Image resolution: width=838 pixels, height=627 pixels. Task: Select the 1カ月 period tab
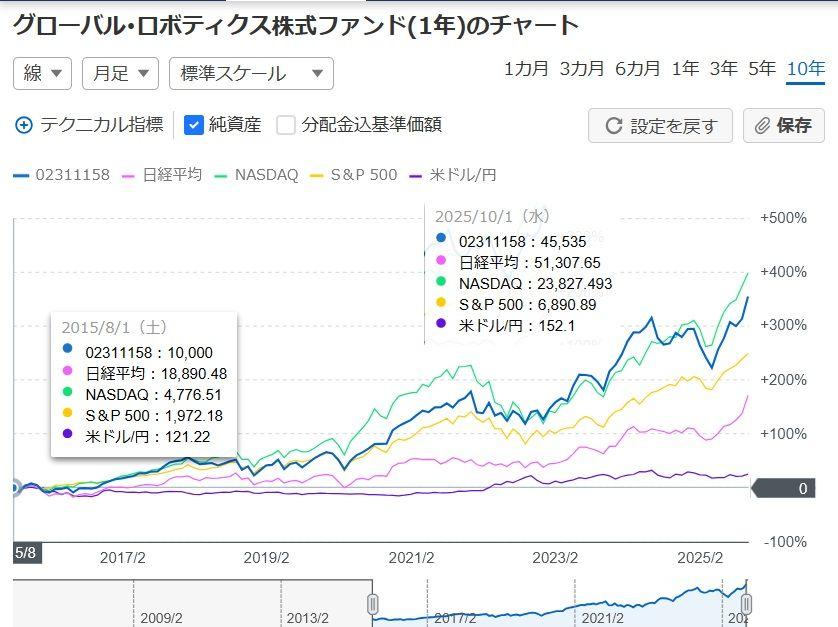tap(526, 69)
